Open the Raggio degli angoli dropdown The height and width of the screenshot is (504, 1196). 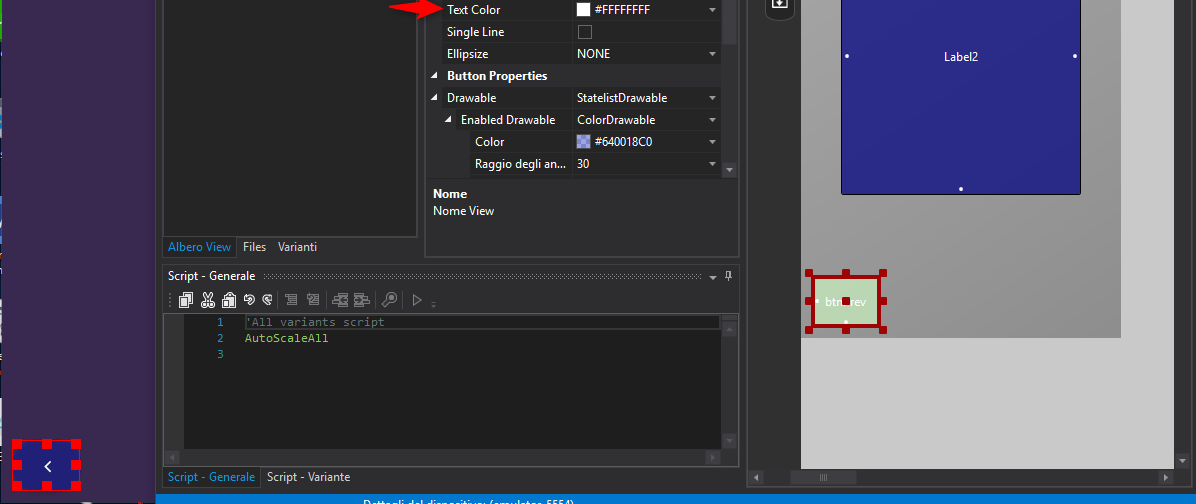click(712, 164)
